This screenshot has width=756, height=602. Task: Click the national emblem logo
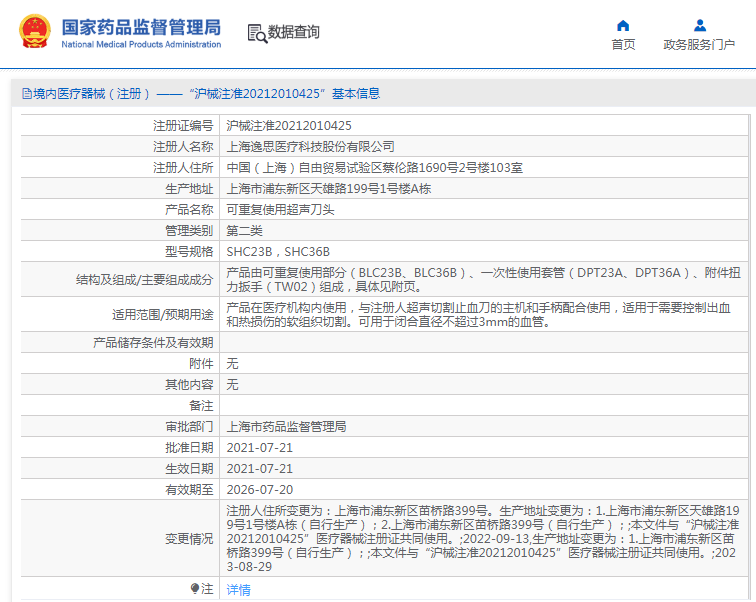[35, 31]
